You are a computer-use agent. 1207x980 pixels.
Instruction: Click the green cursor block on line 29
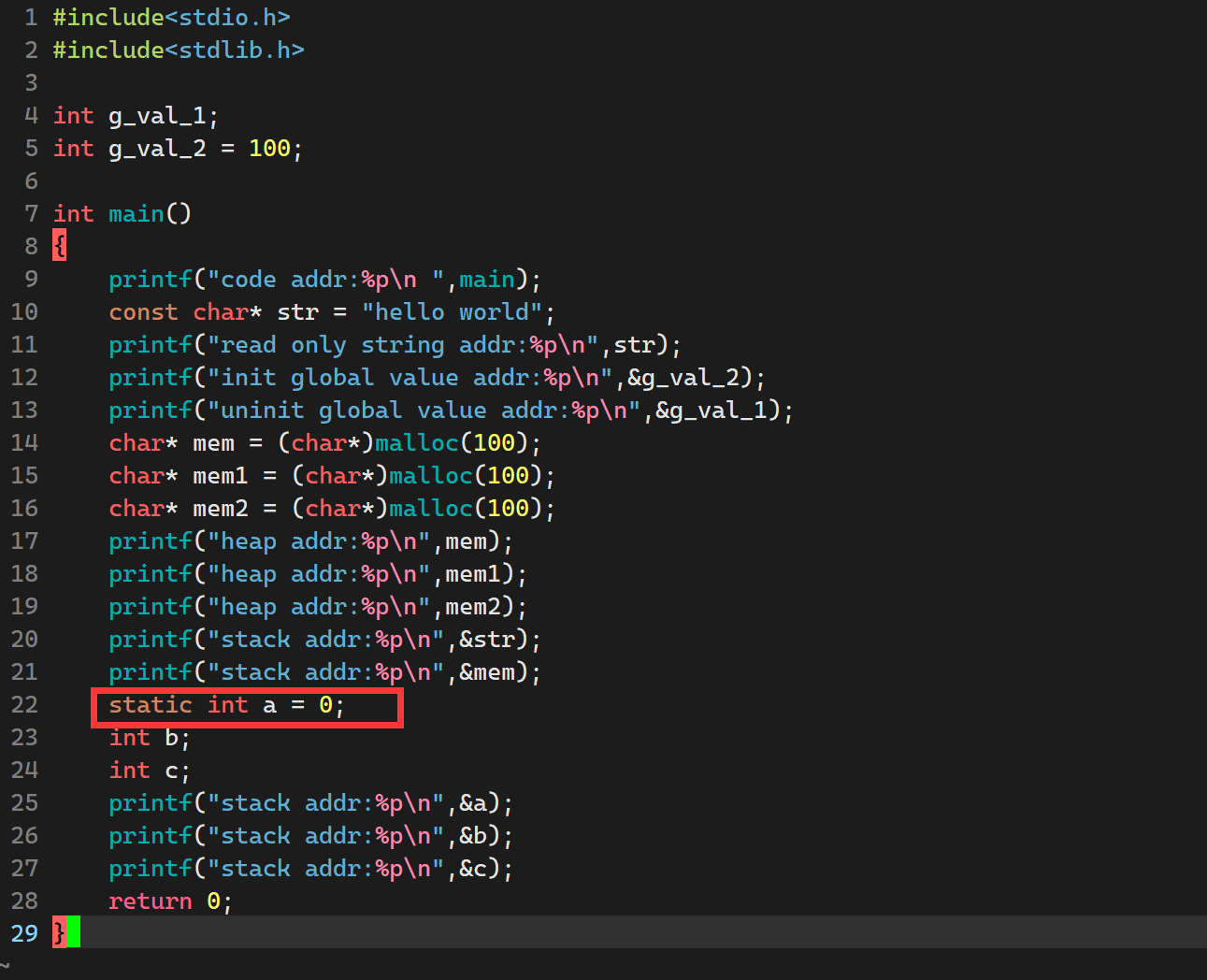point(74,933)
